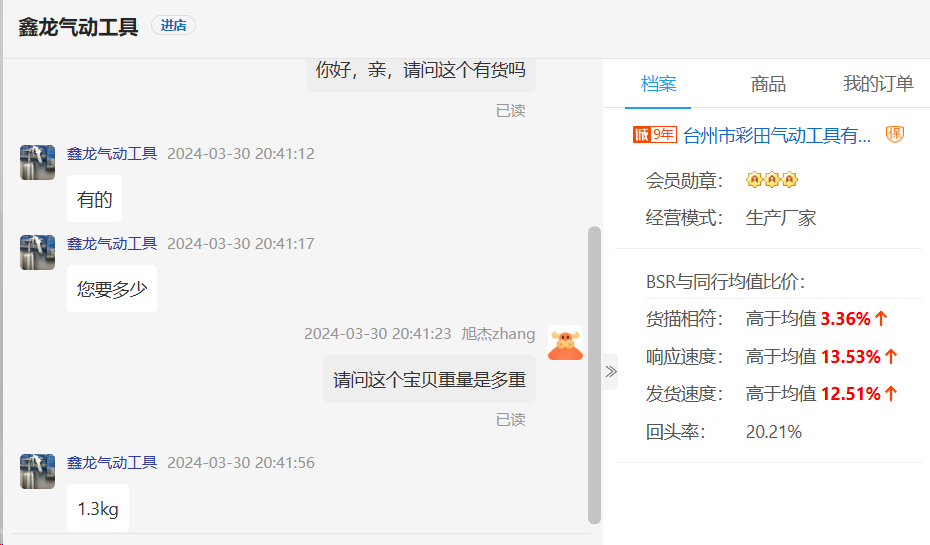
Task: Click the 已读 status under the weight question
Action: pyautogui.click(x=511, y=420)
